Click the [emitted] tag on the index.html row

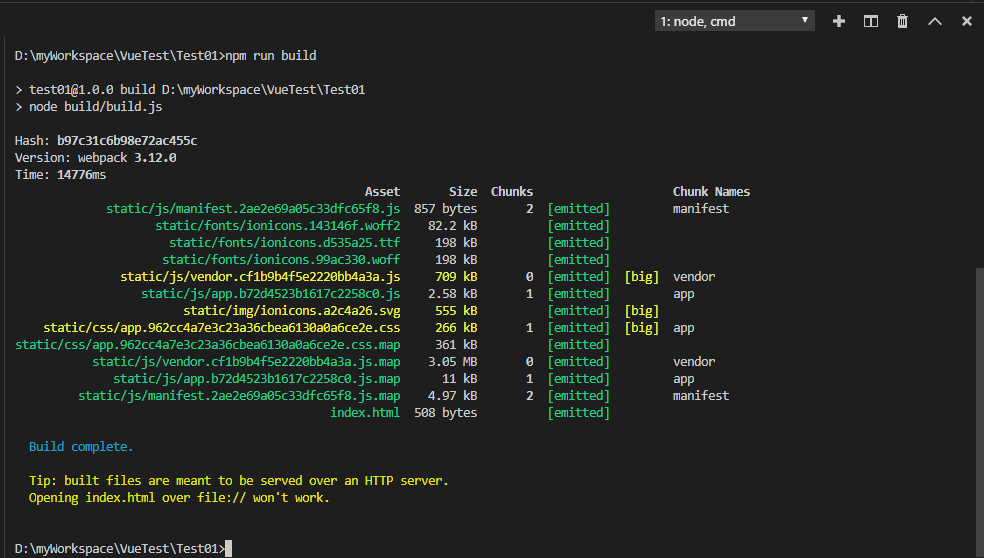(579, 412)
